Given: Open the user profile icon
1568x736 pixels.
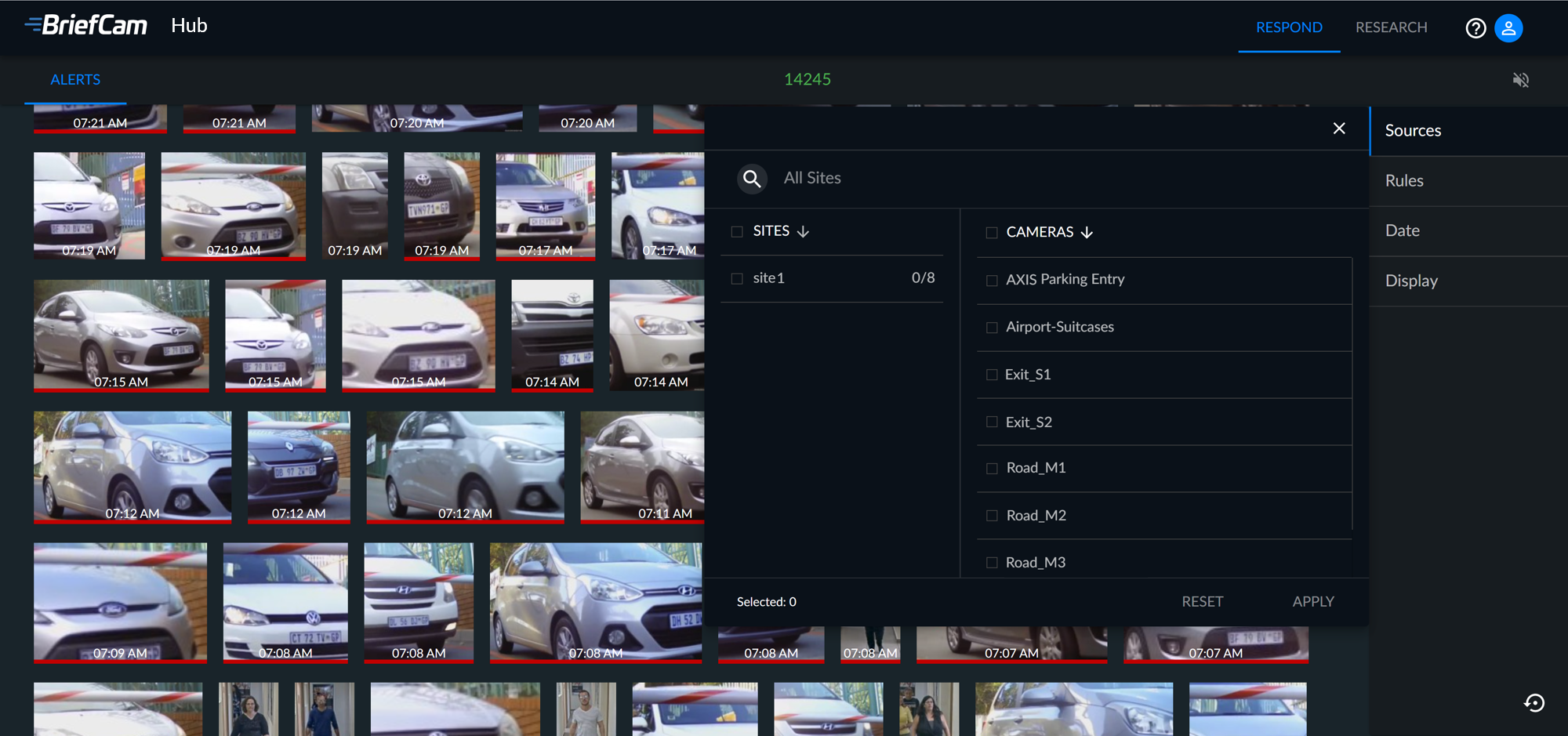Looking at the screenshot, I should pos(1508,28).
